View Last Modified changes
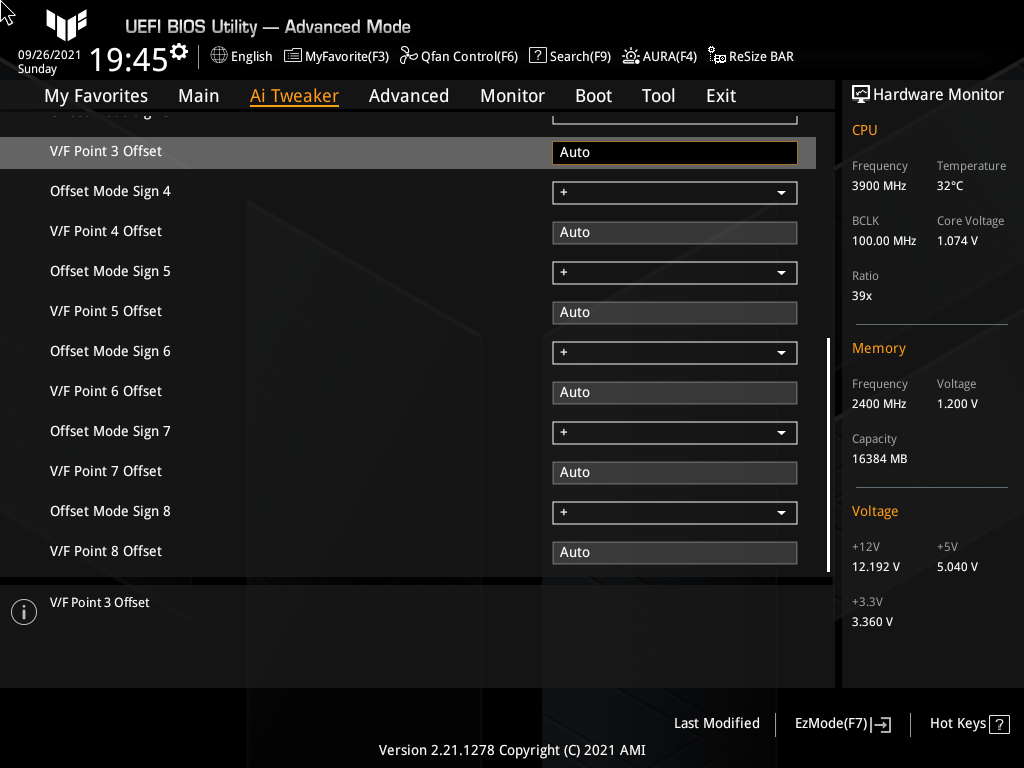The height and width of the screenshot is (768, 1024). (x=716, y=723)
